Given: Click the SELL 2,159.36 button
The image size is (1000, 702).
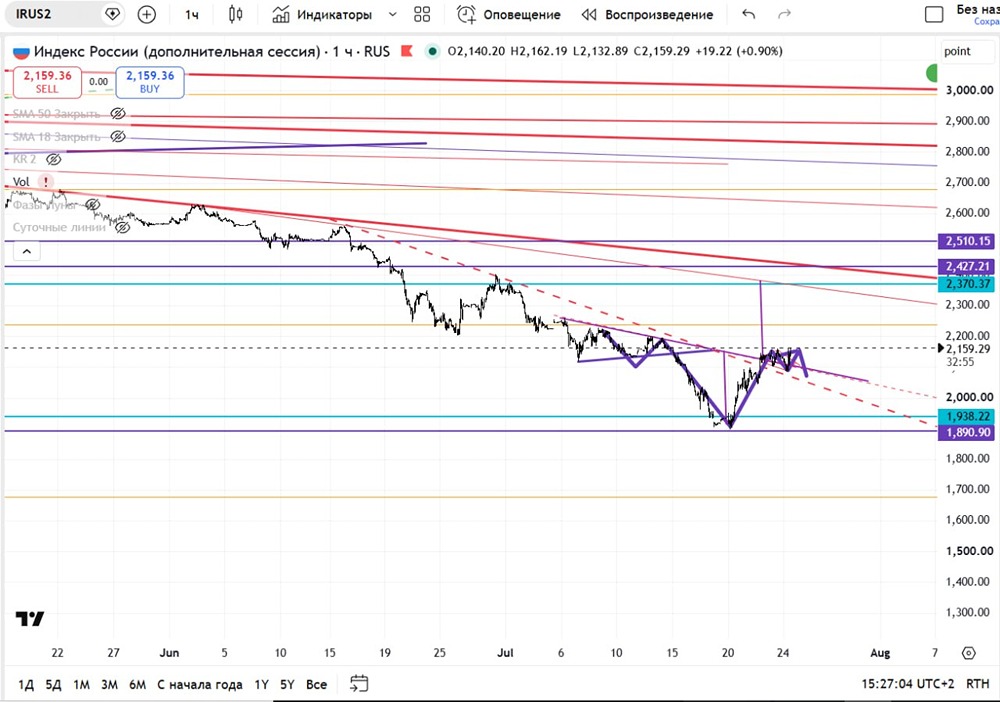Looking at the screenshot, I should [47, 82].
